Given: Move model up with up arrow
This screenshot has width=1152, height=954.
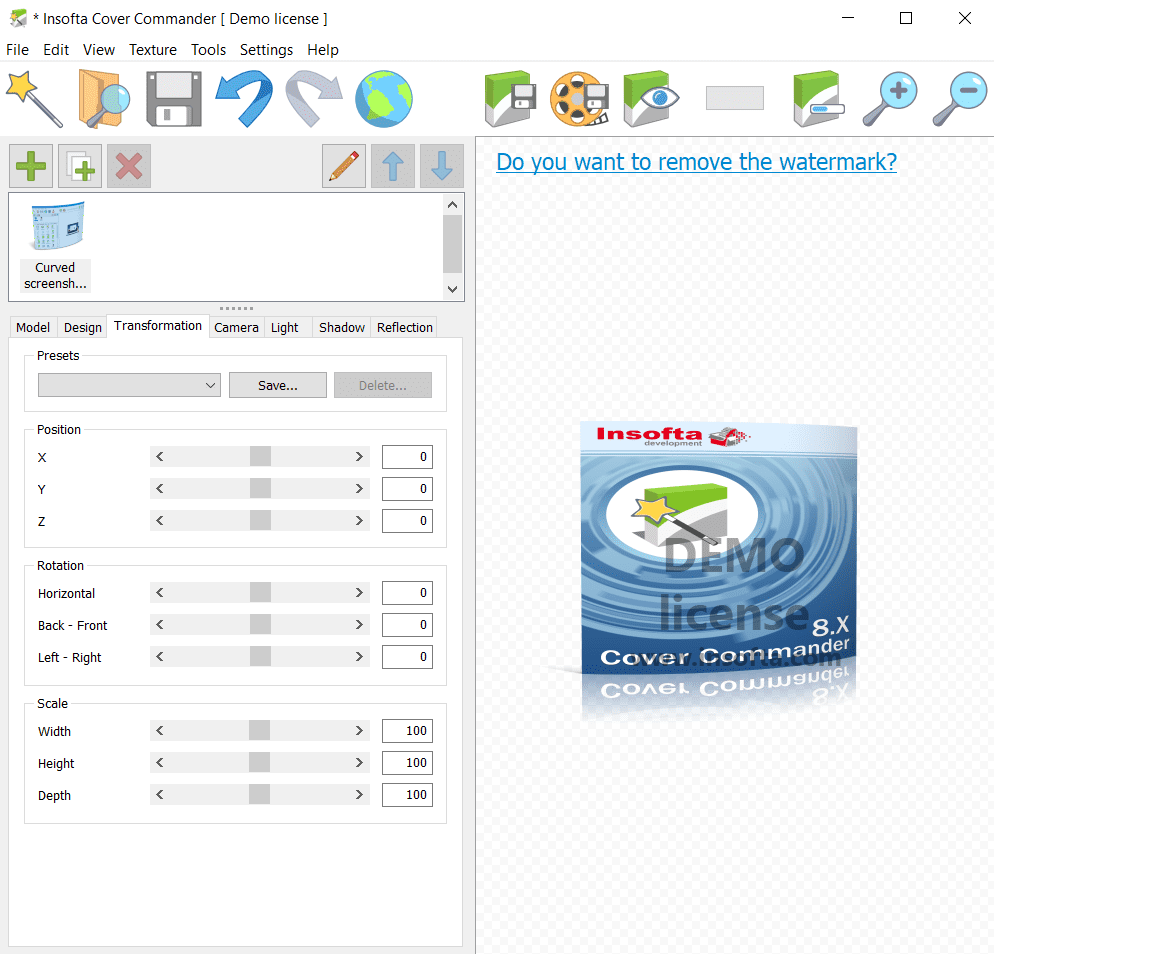Looking at the screenshot, I should [393, 166].
